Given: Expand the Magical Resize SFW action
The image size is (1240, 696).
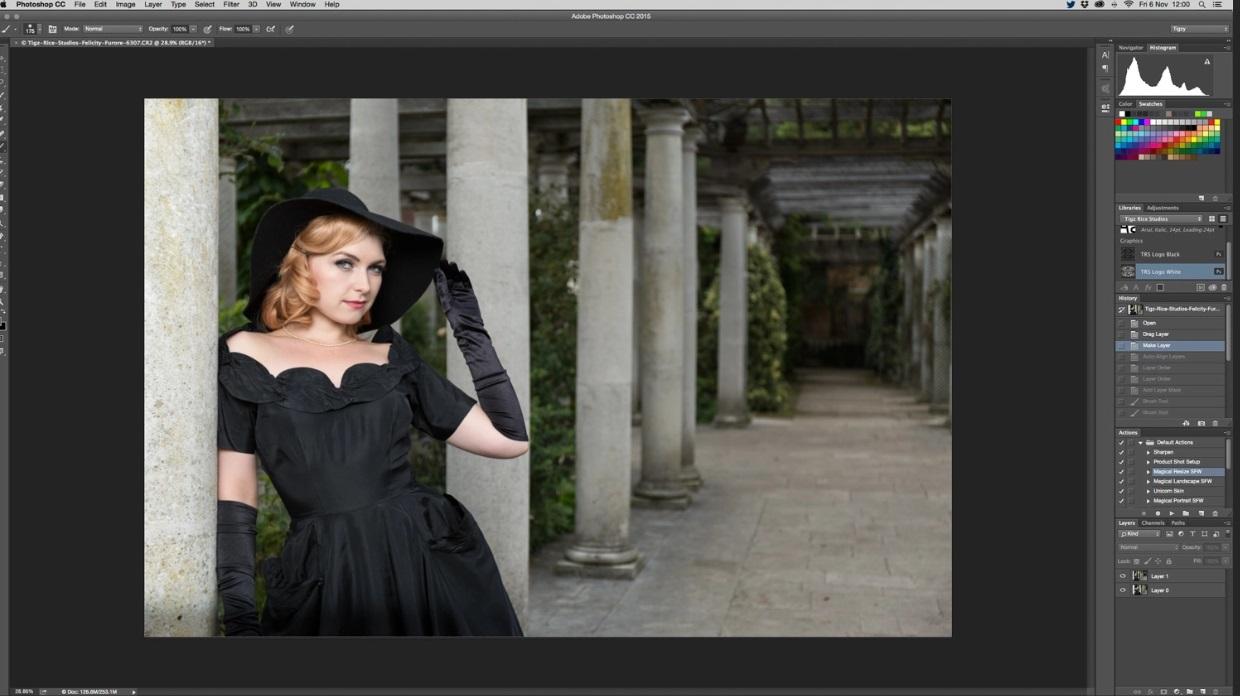Looking at the screenshot, I should (1148, 472).
